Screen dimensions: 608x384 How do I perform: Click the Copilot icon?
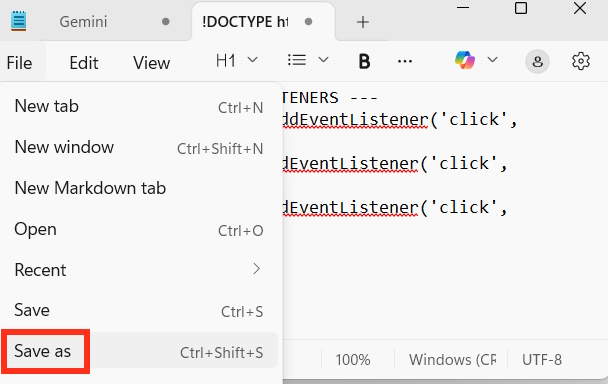tap(465, 60)
